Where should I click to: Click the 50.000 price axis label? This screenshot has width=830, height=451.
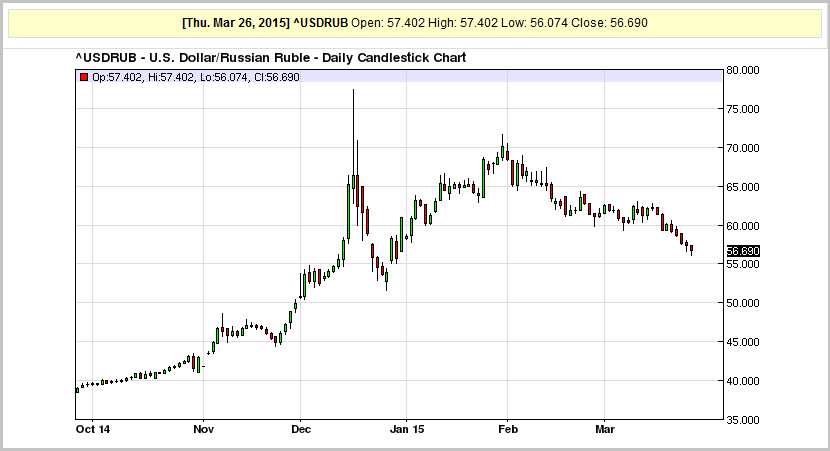742,303
